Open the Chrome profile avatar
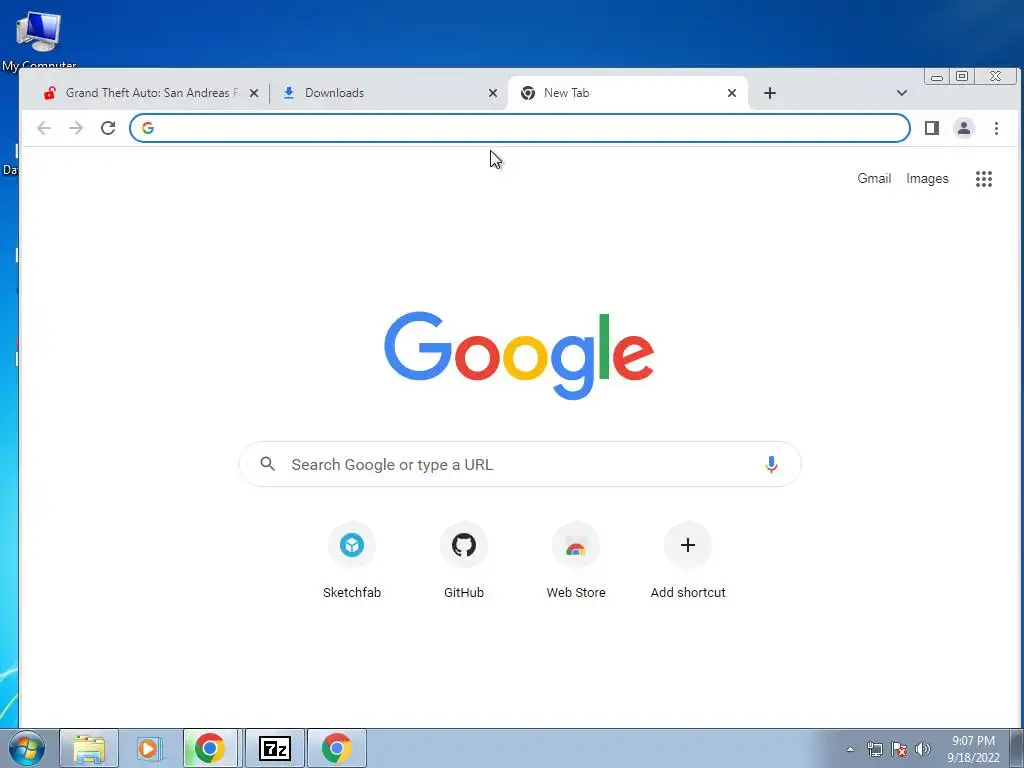This screenshot has width=1024, height=768. (964, 128)
